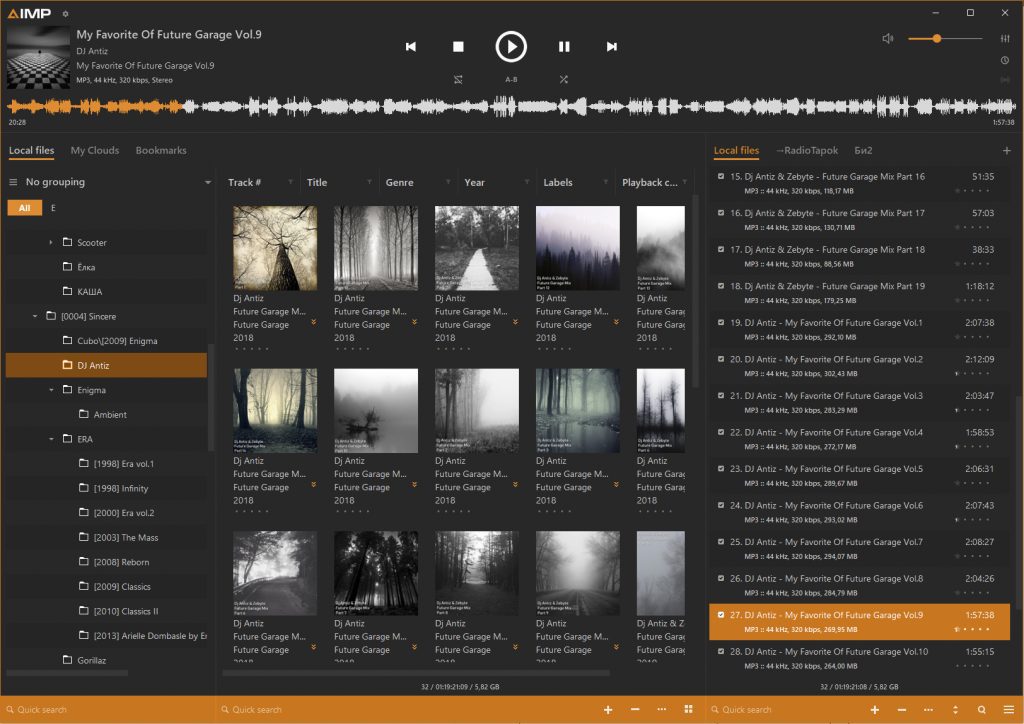1024x724 pixels.
Task: Collapse the ERA folder node
Action: [x=51, y=439]
